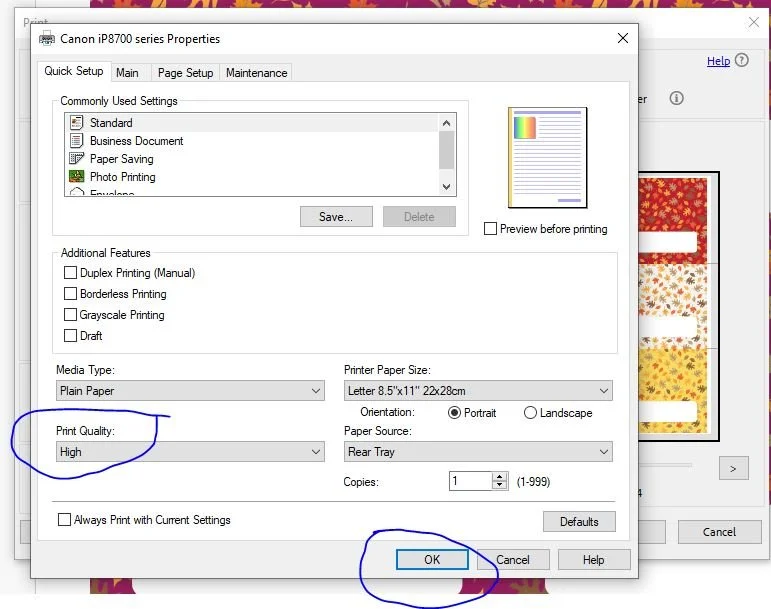
Task: Go to next page arrow in Print window
Action: 734,468
